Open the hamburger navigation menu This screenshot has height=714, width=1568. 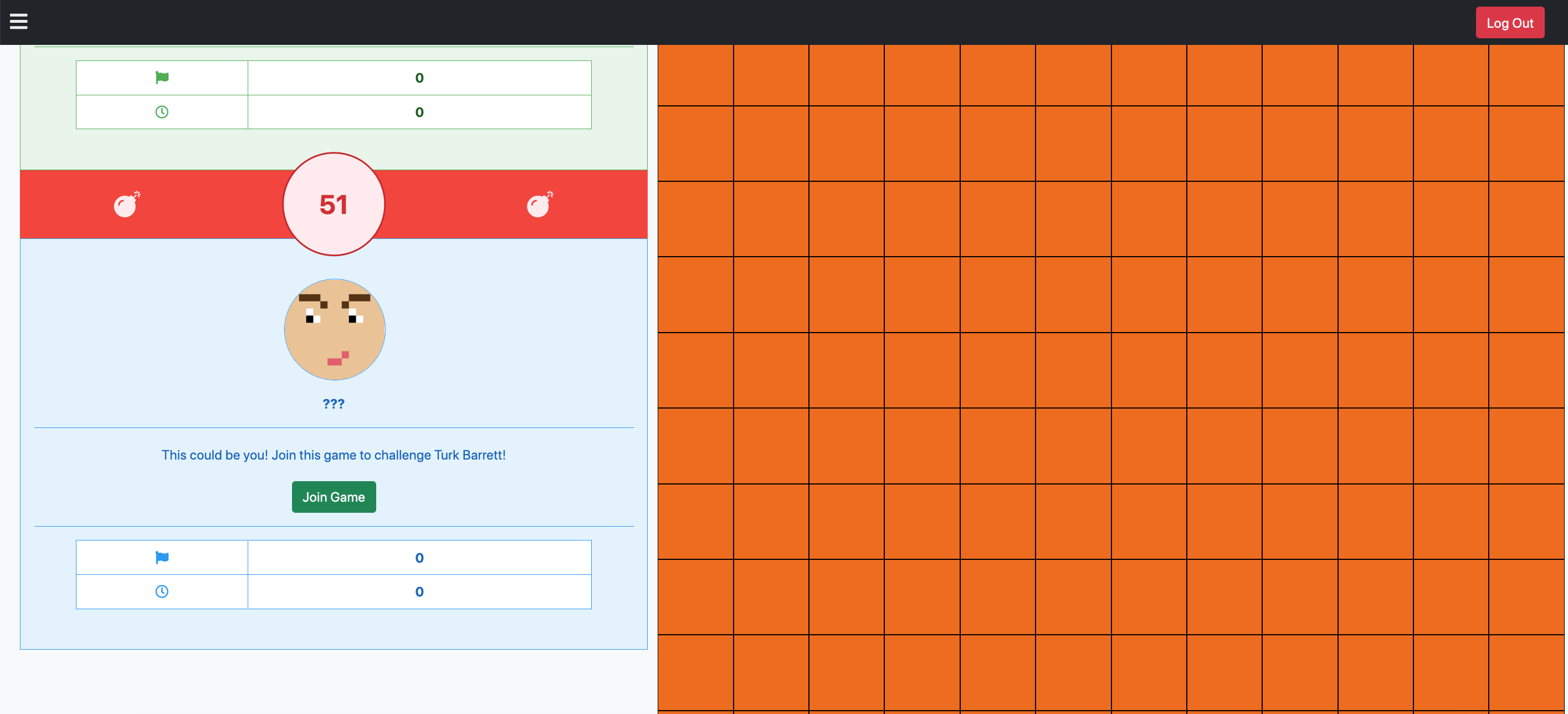click(18, 22)
